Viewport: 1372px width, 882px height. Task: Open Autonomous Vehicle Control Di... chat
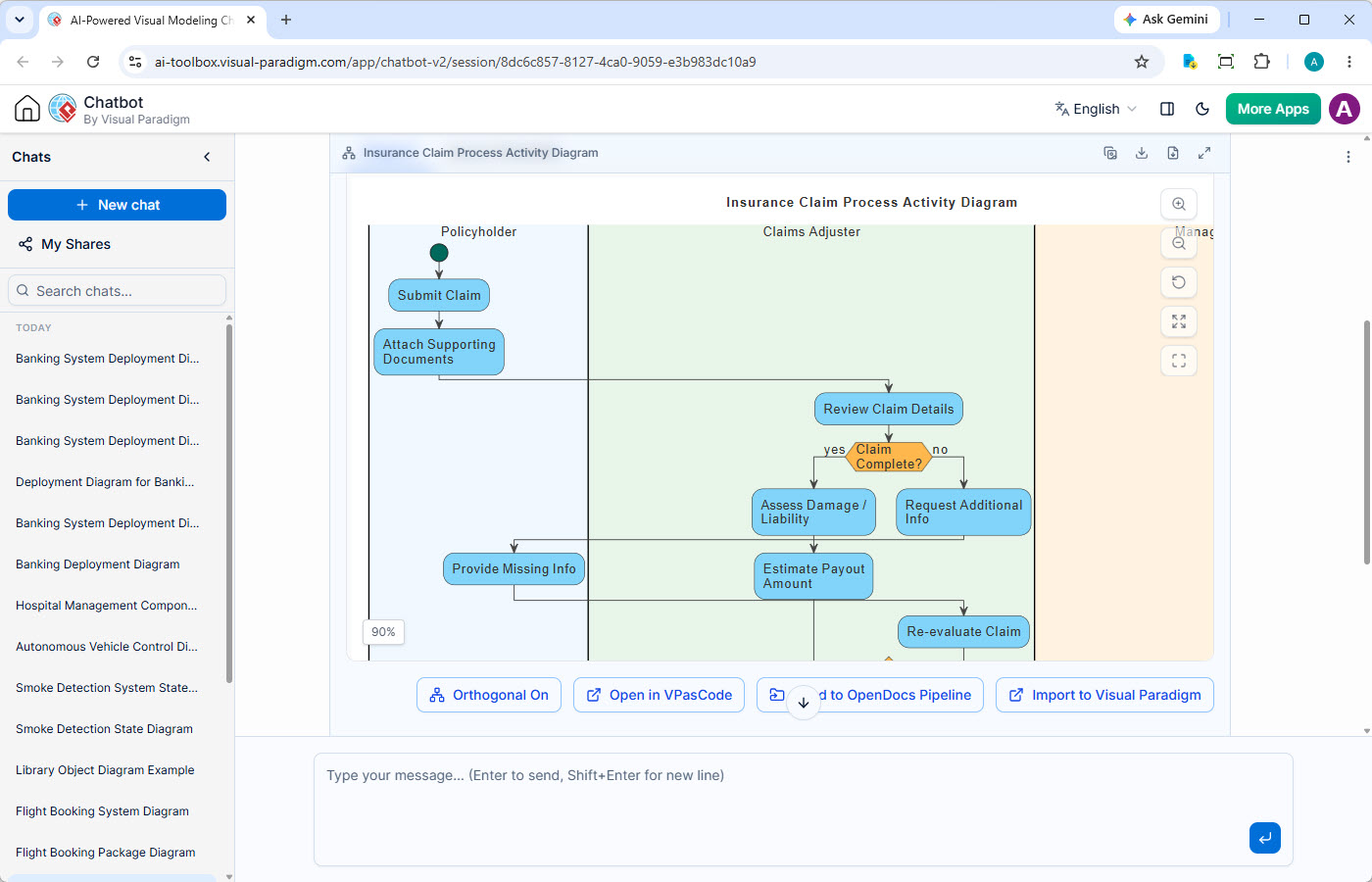(x=106, y=647)
